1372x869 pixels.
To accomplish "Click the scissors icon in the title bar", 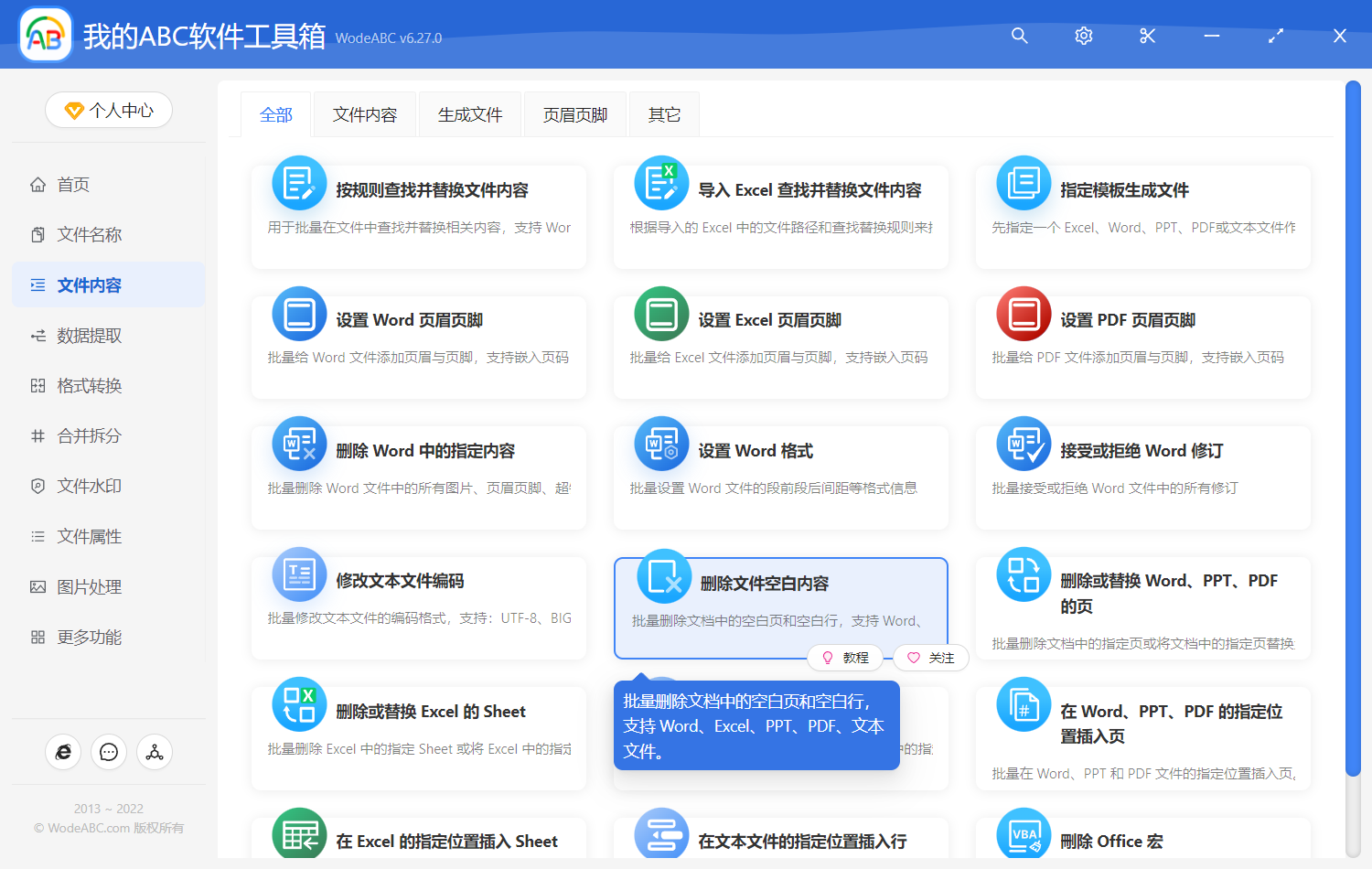I will click(x=1147, y=36).
